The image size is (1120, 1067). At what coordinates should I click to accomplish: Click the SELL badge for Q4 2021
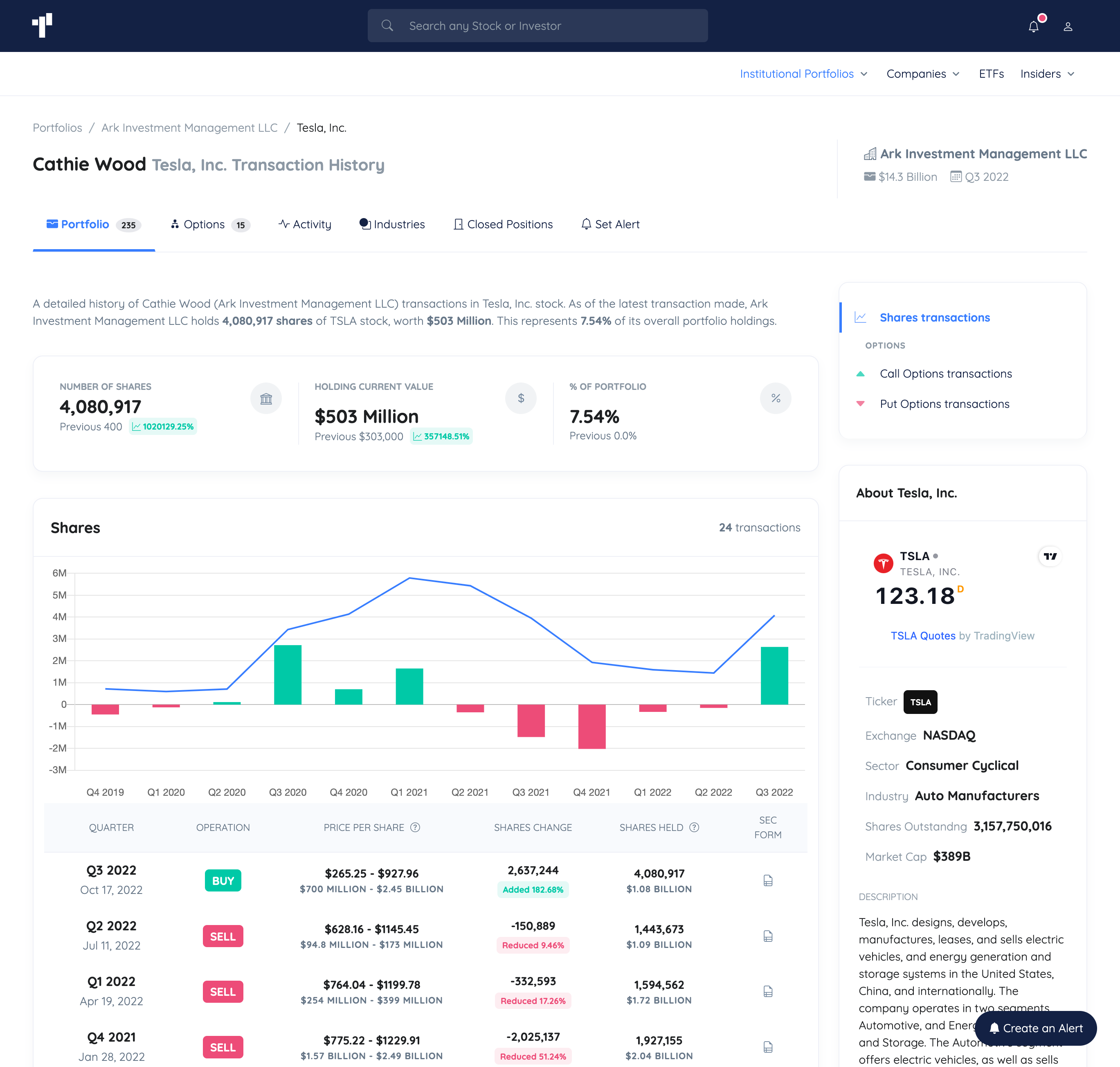223,1048
